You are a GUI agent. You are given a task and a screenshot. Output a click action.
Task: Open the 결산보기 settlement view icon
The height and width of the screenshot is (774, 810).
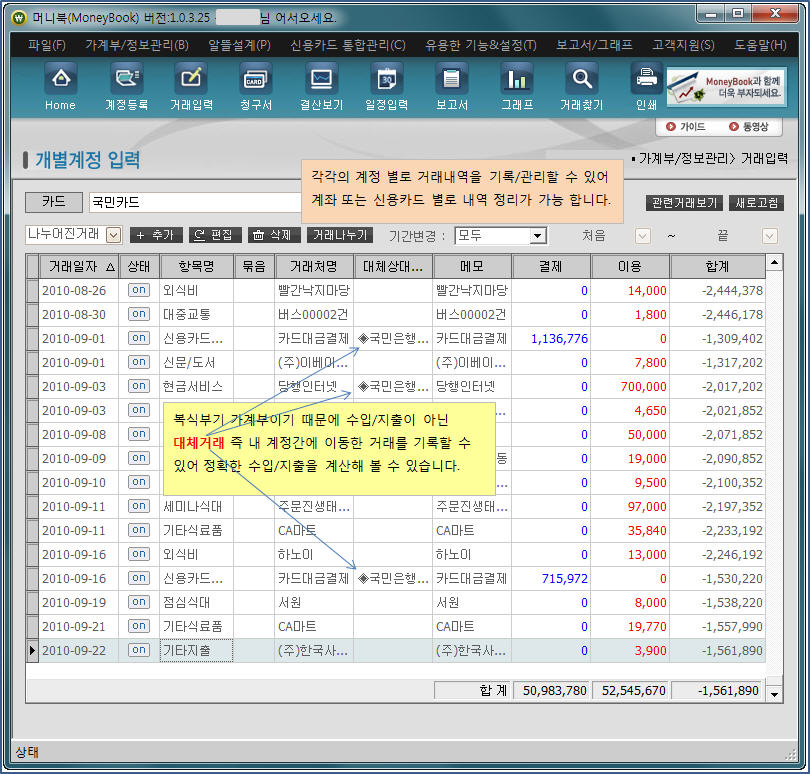pyautogui.click(x=321, y=80)
